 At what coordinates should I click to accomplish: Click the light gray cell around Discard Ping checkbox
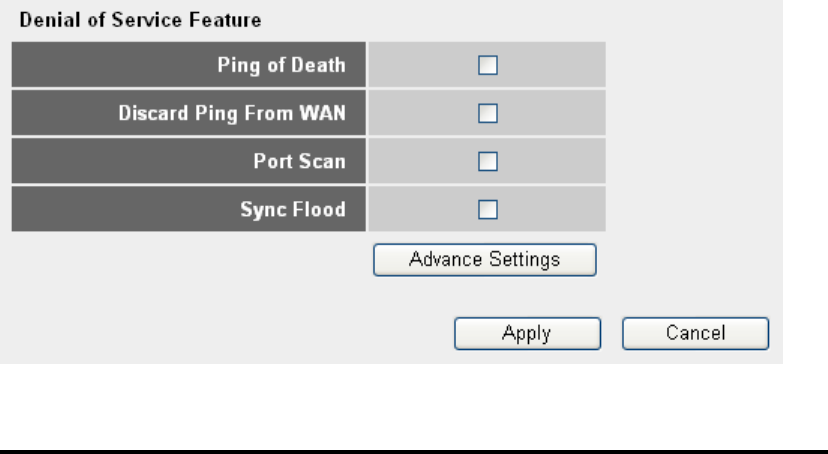pos(560,114)
